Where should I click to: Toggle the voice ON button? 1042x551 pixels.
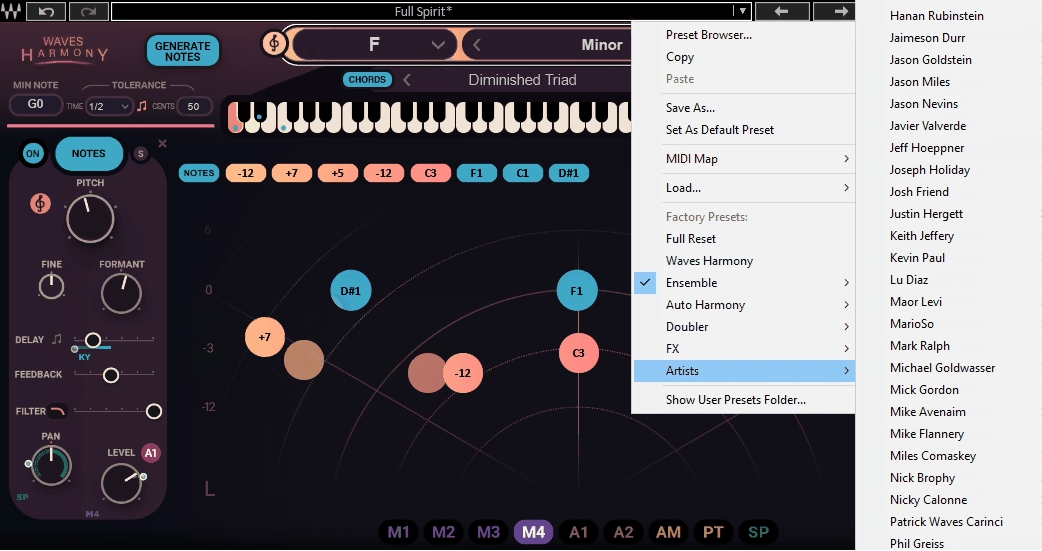pyautogui.click(x=33, y=154)
